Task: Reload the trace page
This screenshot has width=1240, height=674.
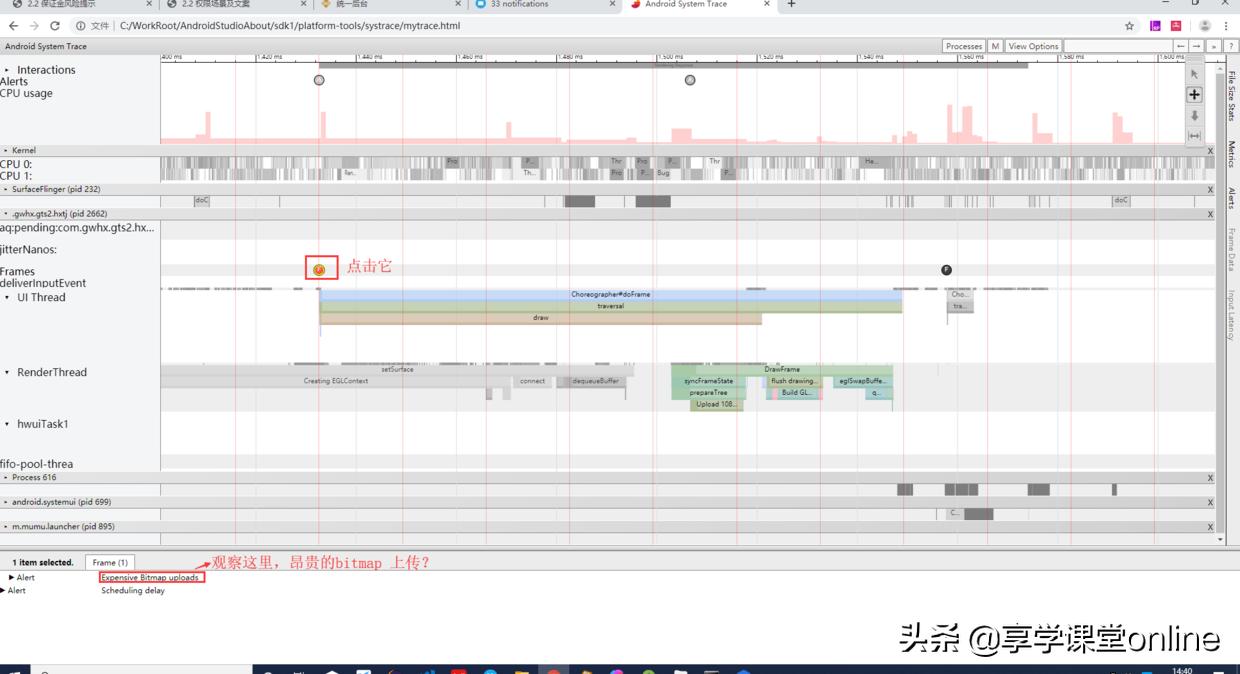Action: (54, 26)
